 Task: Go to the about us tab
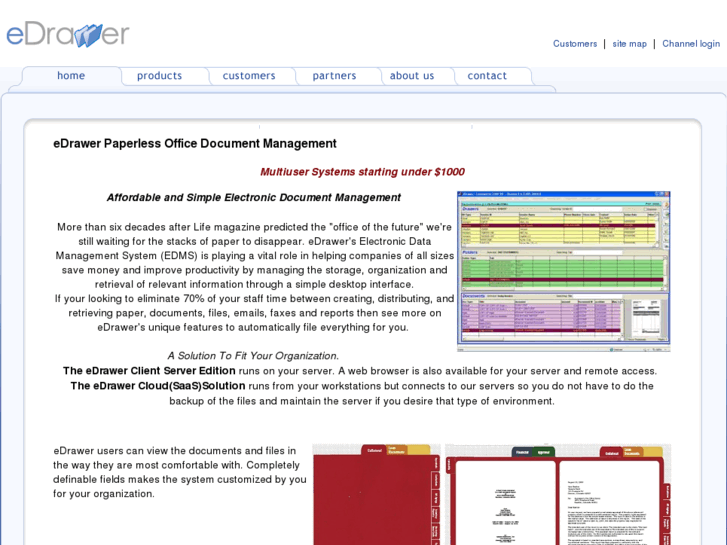(412, 76)
